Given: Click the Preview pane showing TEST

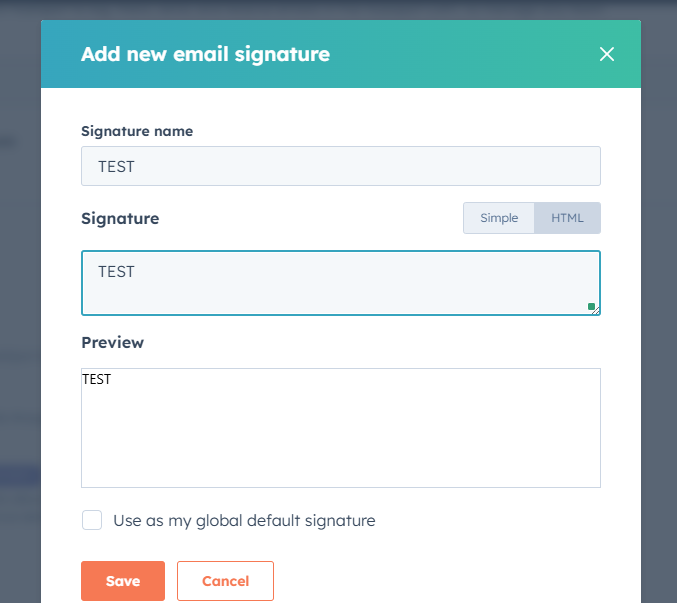Looking at the screenshot, I should point(340,440).
